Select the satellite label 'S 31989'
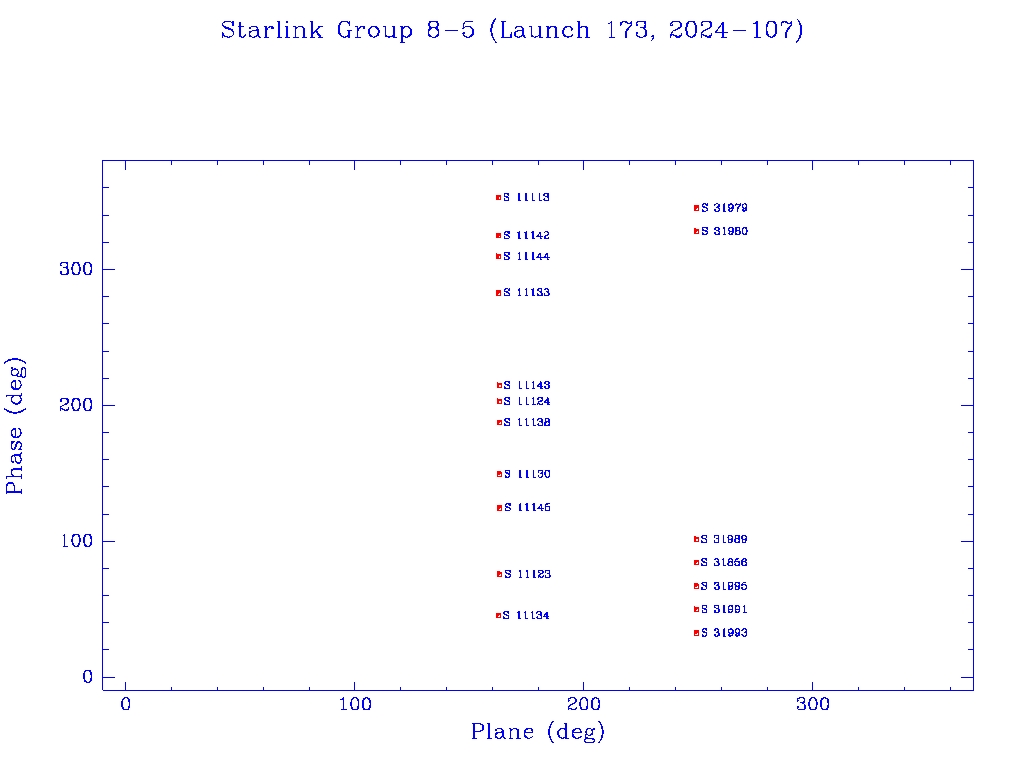Screen dimensions: 1024x768 point(724,539)
